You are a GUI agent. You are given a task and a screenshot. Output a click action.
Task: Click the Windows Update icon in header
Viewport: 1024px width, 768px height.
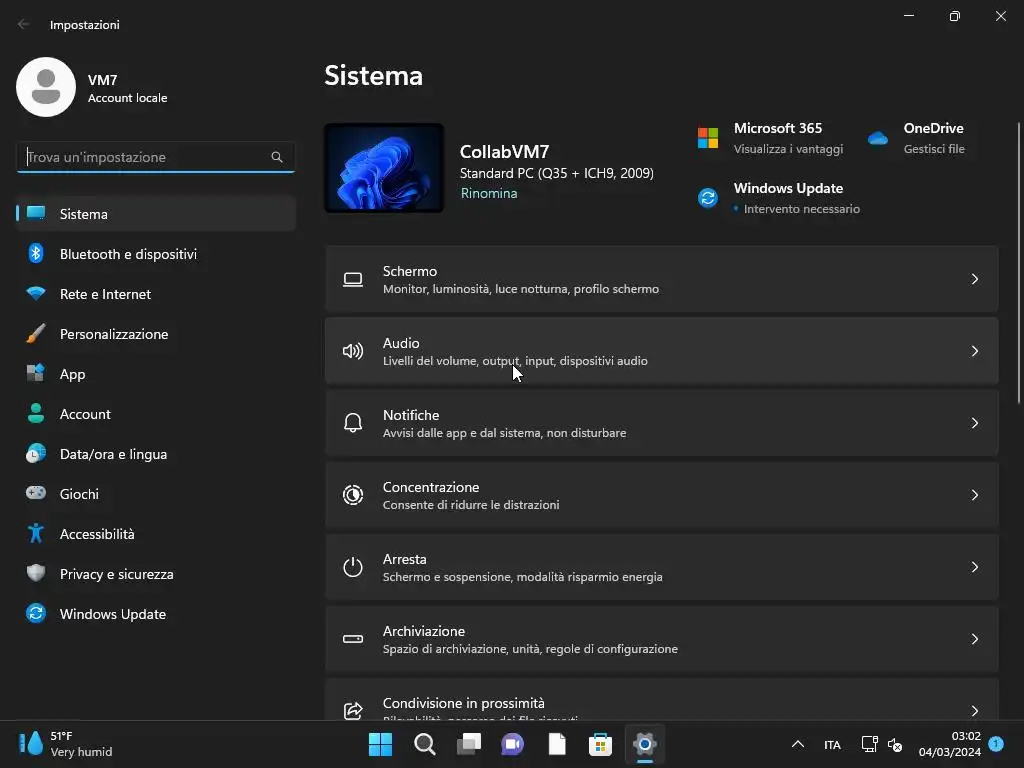pyautogui.click(x=708, y=197)
